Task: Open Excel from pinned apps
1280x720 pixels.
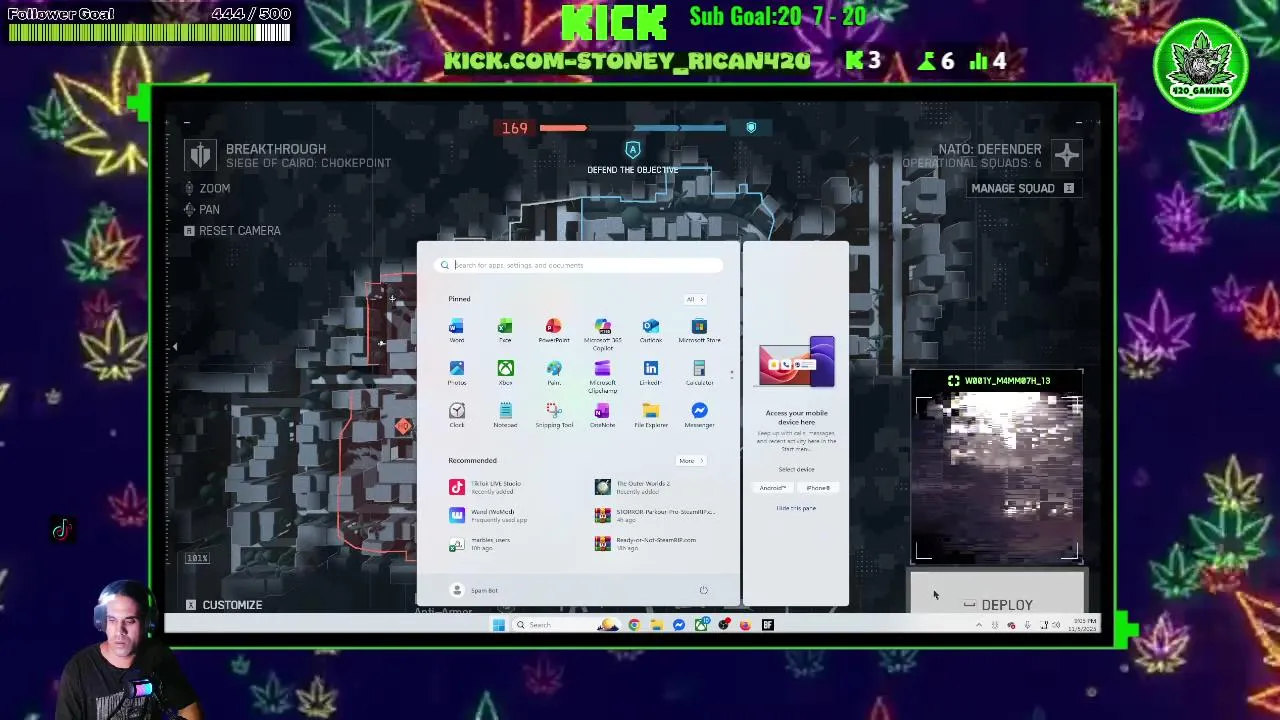Action: point(505,331)
